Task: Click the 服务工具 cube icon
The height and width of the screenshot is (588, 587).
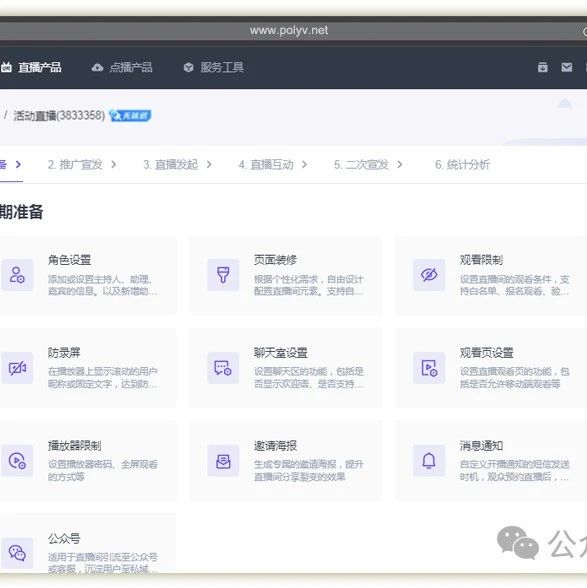Action: [188, 68]
